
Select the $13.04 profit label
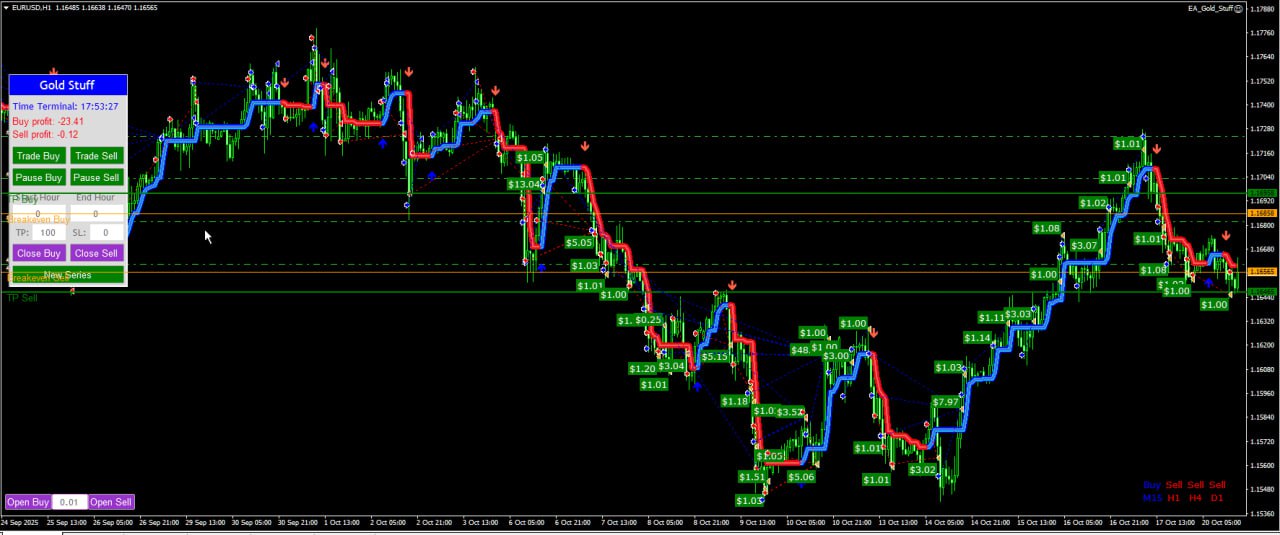point(524,184)
